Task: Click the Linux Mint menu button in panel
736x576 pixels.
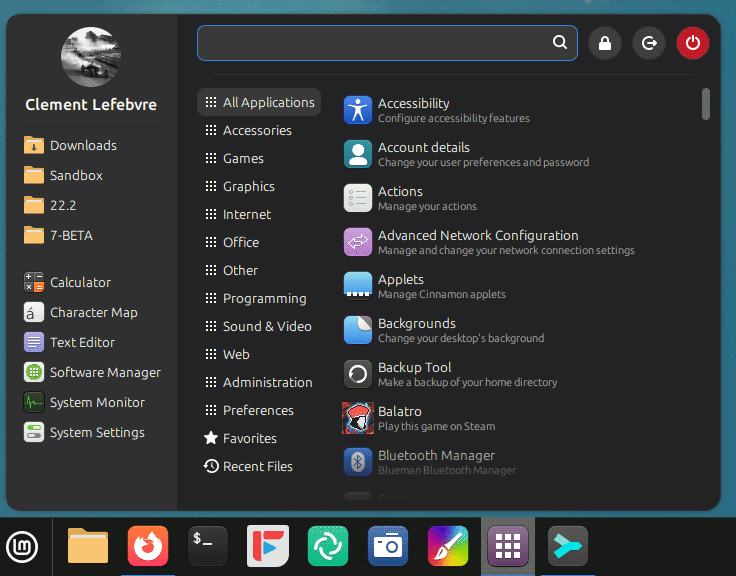Action: click(22, 547)
